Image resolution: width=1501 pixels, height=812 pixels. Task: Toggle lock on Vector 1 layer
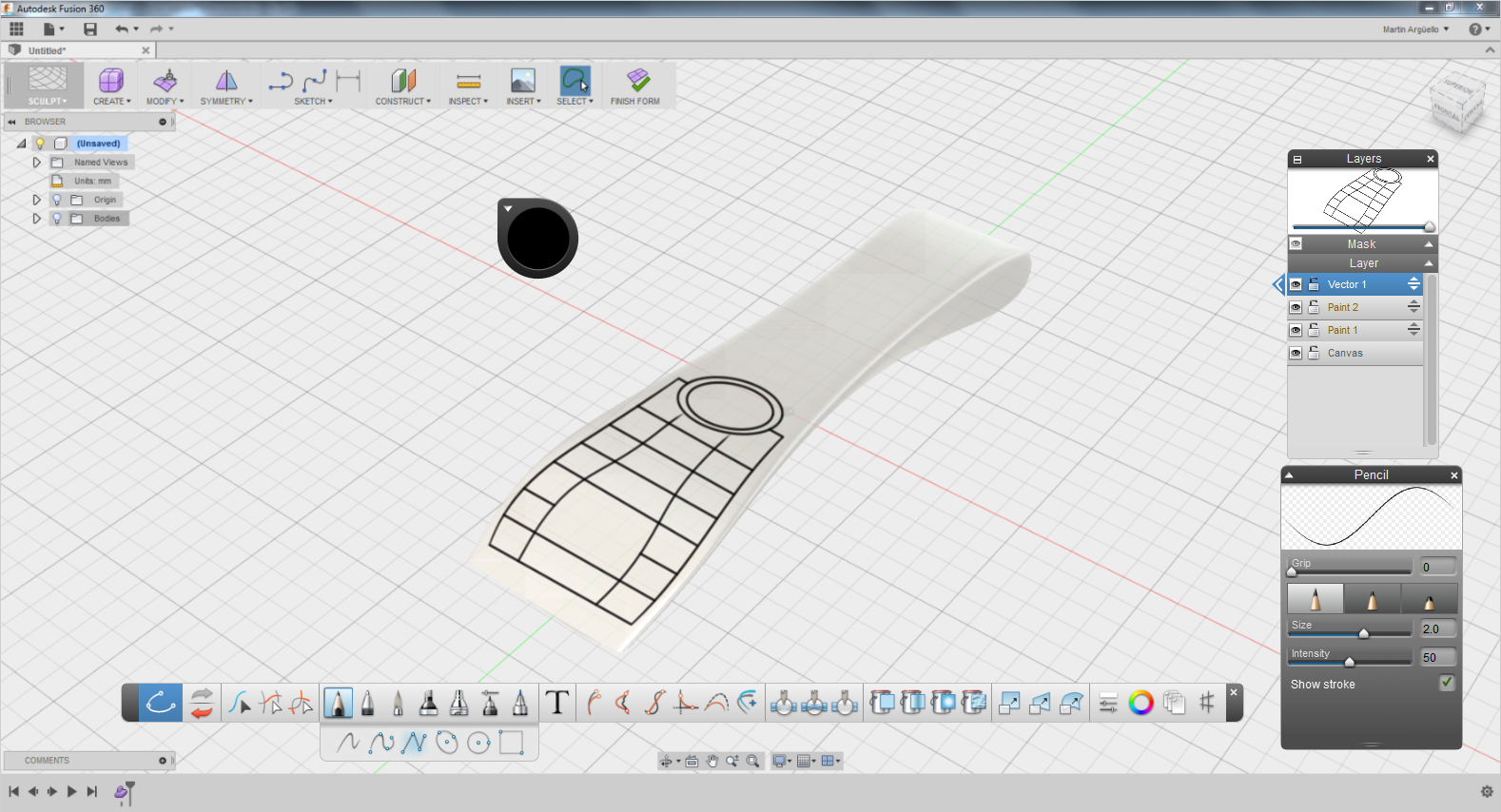[x=1314, y=284]
